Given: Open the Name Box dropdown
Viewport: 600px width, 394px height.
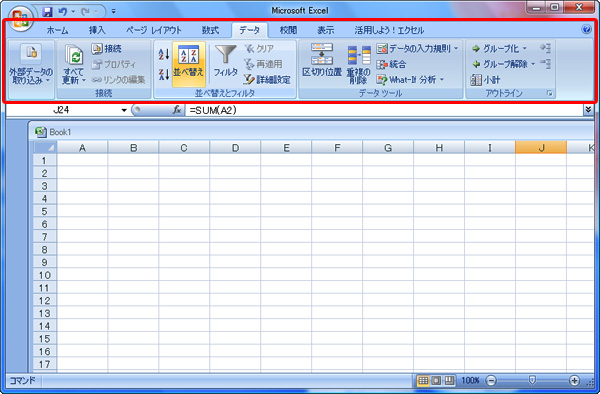Looking at the screenshot, I should click(124, 111).
